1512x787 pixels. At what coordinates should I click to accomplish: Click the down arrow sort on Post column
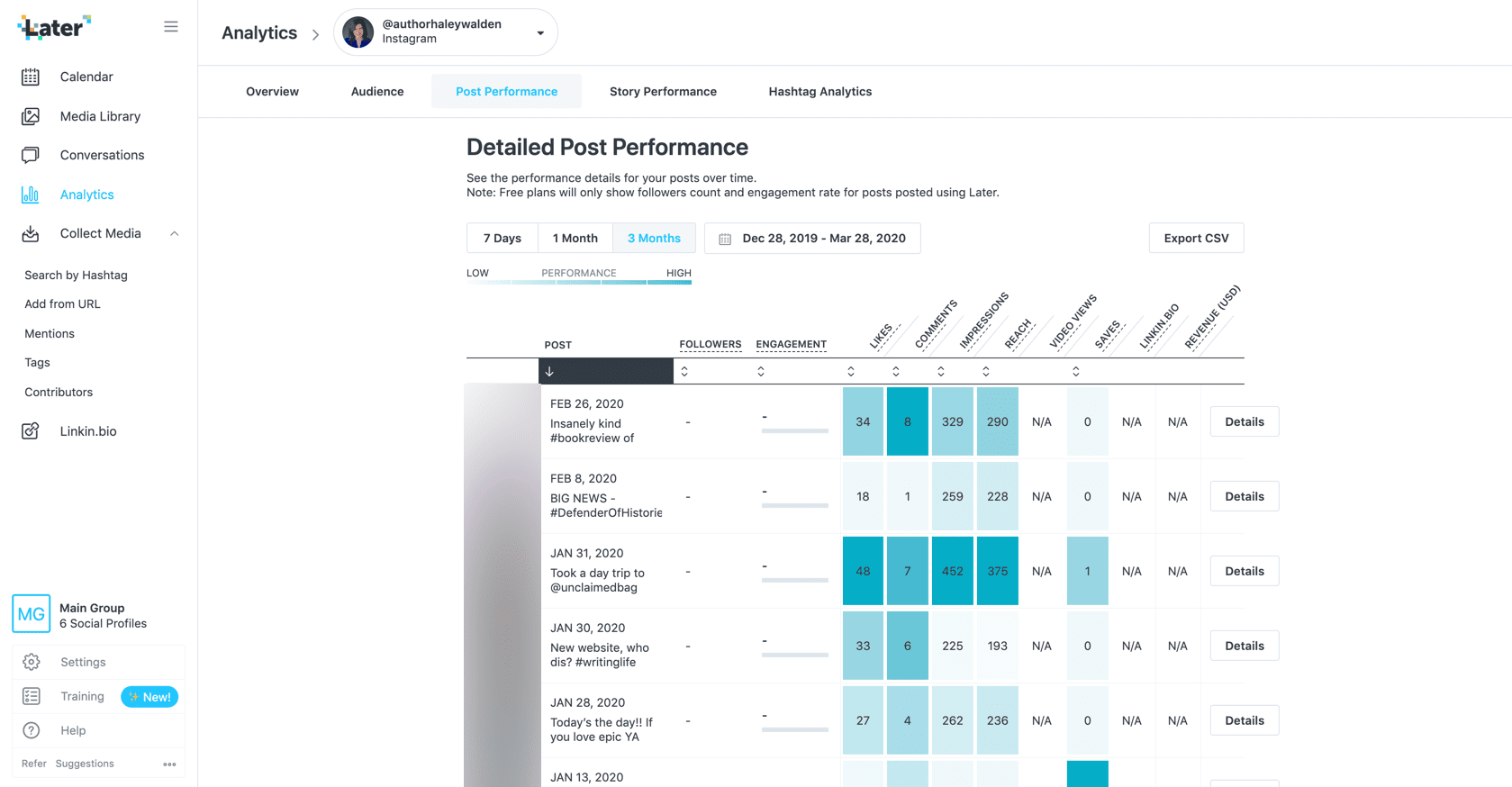pyautogui.click(x=549, y=371)
